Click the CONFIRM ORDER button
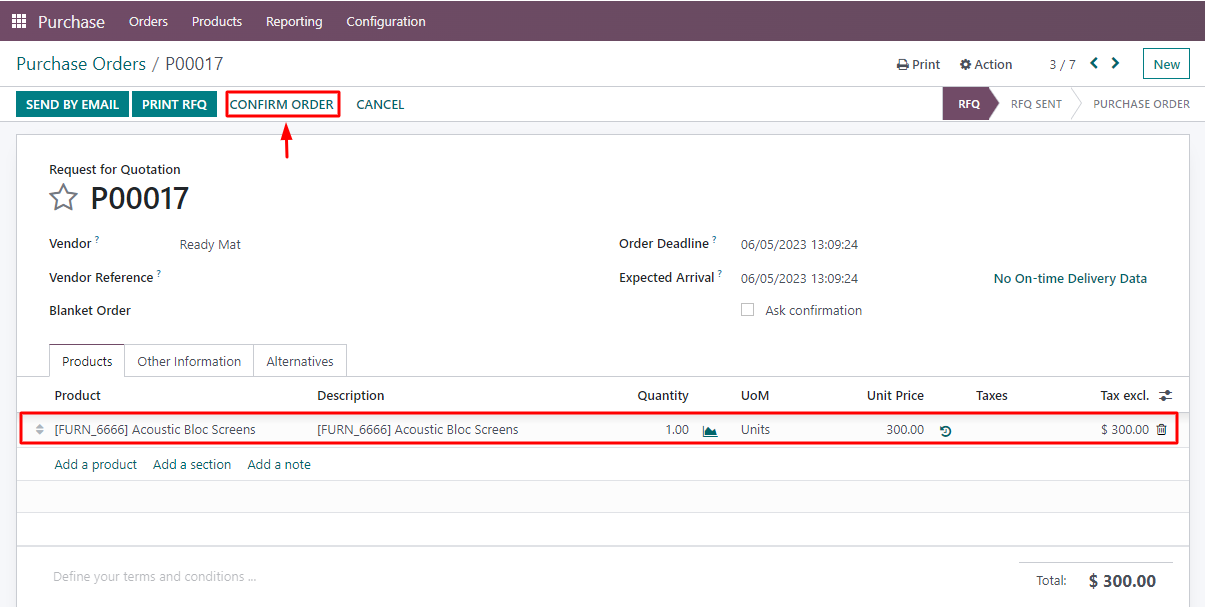Image resolution: width=1205 pixels, height=607 pixels. [x=283, y=104]
